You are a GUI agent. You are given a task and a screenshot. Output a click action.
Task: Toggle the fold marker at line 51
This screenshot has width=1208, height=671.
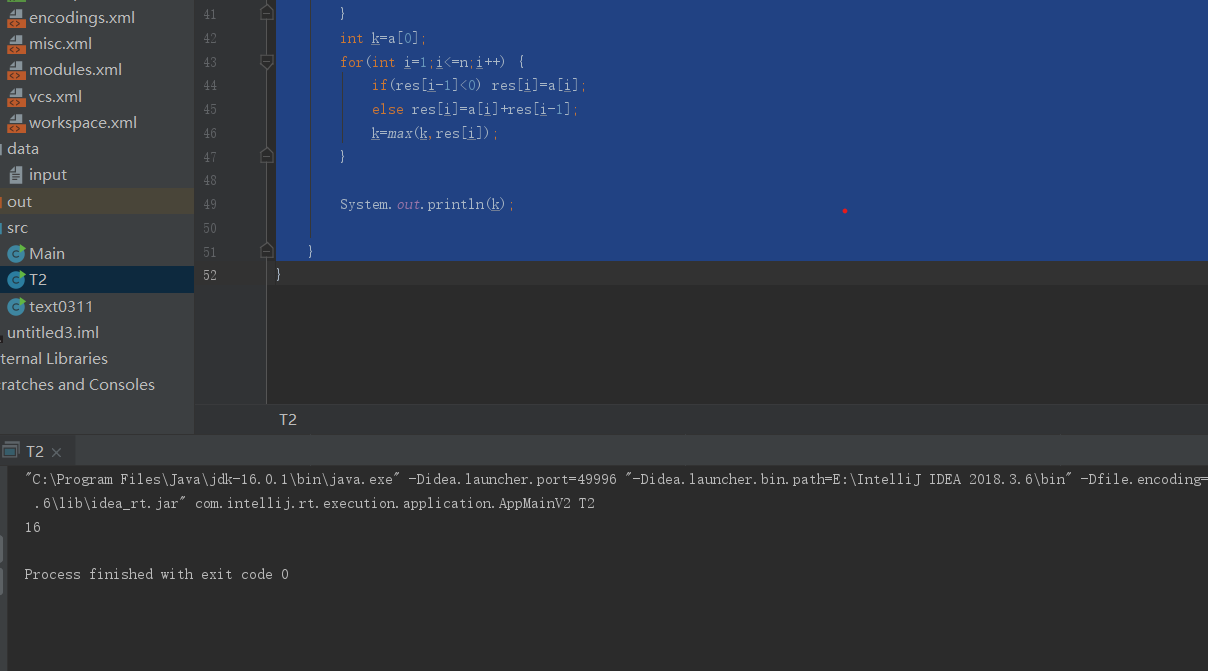[266, 251]
